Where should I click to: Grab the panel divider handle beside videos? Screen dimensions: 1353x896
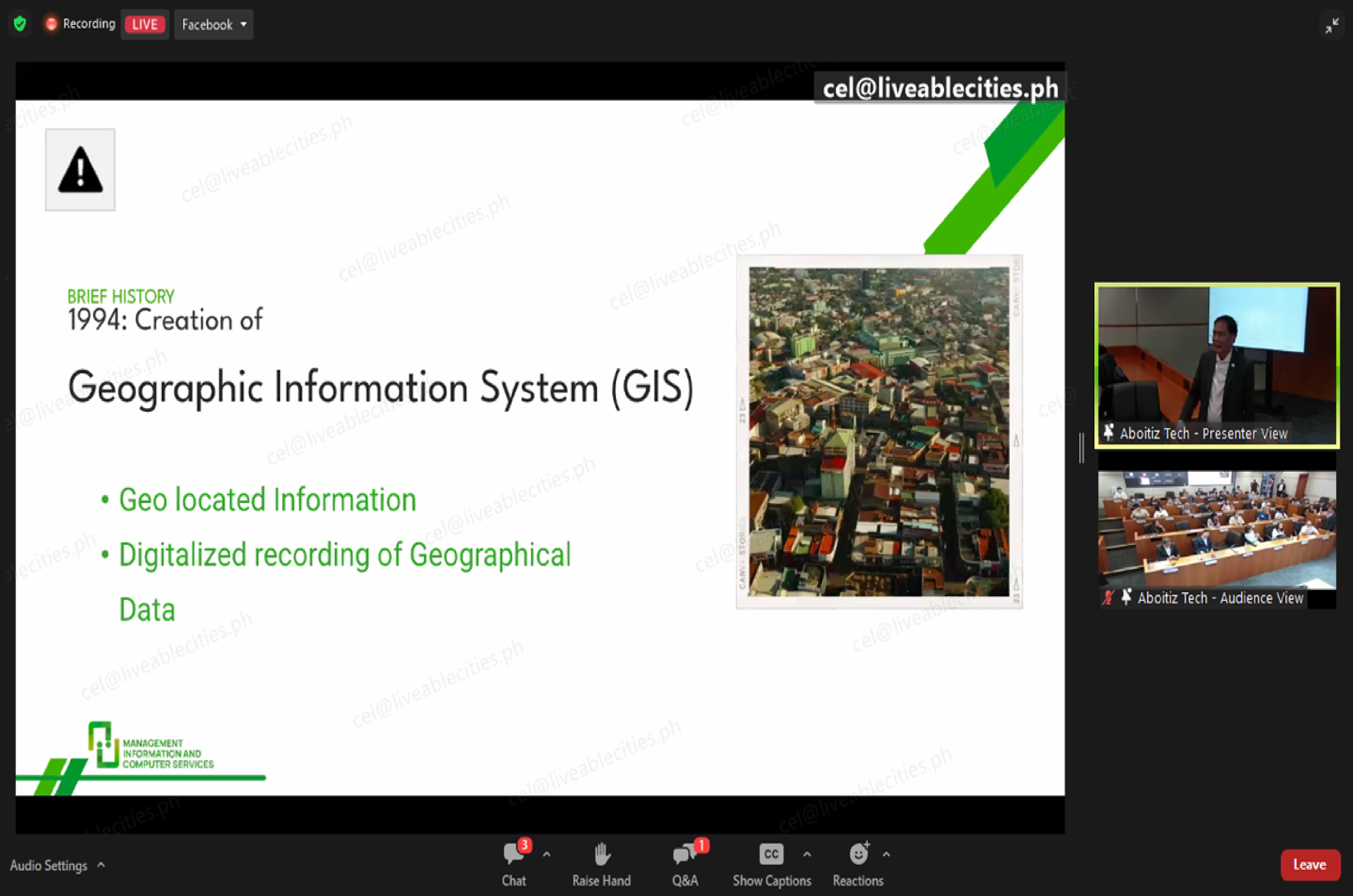tap(1082, 447)
